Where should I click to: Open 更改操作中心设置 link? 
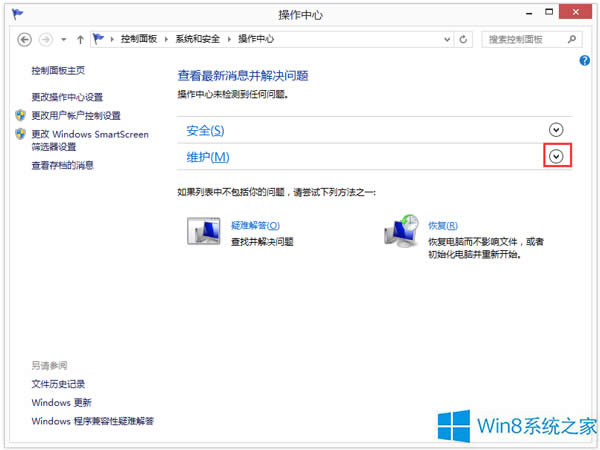(x=67, y=97)
